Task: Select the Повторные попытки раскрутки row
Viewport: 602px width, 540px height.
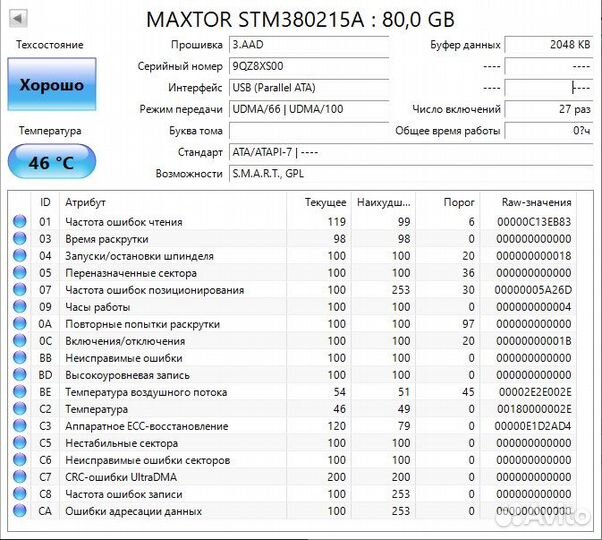Action: (x=292, y=324)
